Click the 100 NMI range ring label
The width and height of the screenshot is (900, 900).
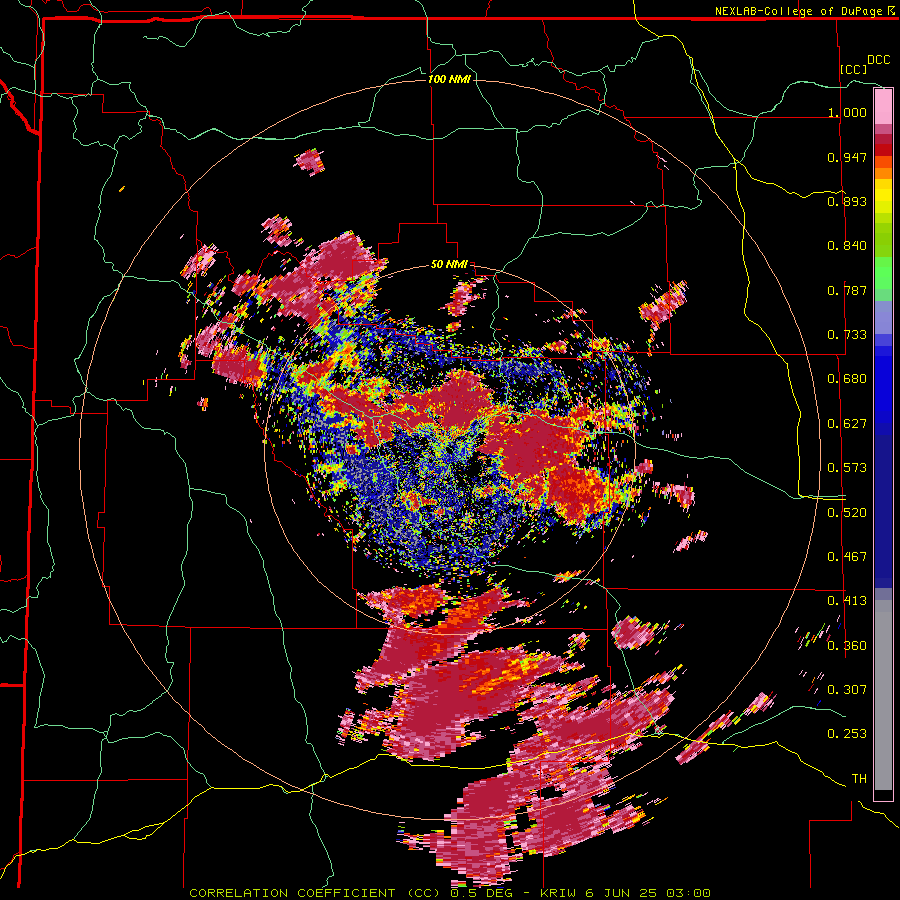449,79
